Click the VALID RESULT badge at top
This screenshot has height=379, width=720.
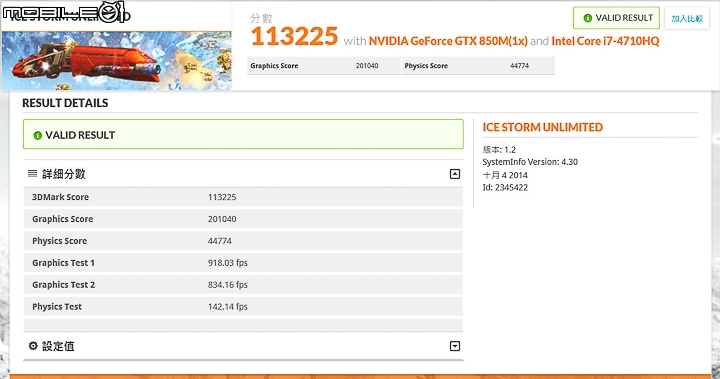[616, 18]
